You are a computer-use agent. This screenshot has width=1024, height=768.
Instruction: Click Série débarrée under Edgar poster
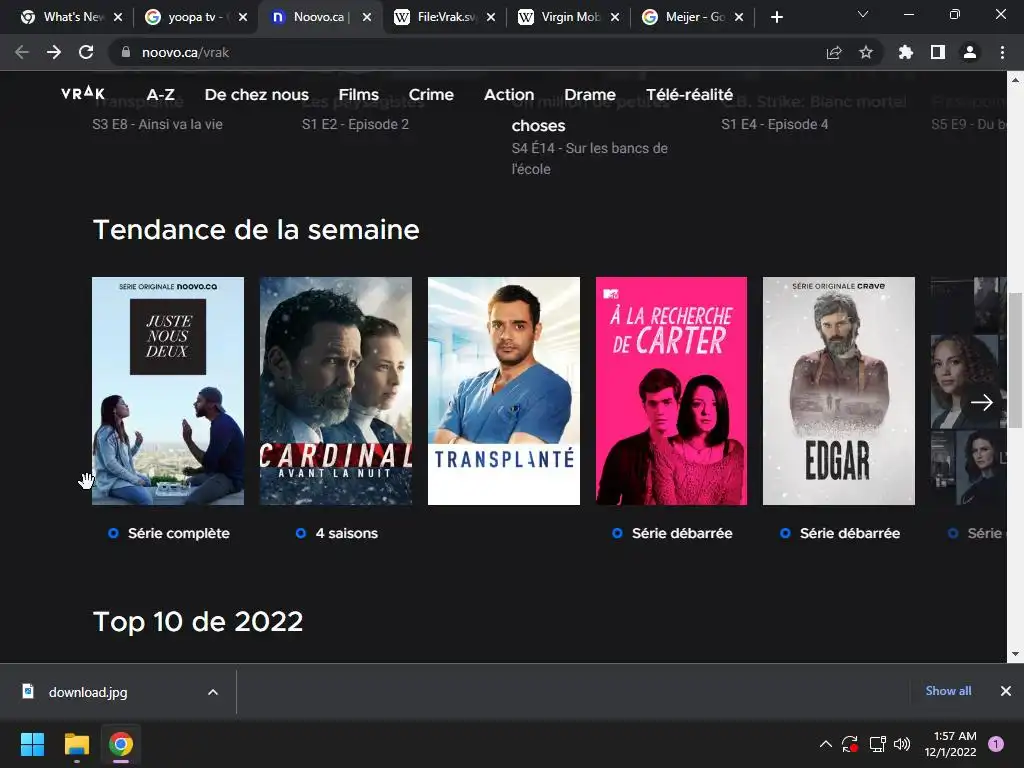(850, 533)
